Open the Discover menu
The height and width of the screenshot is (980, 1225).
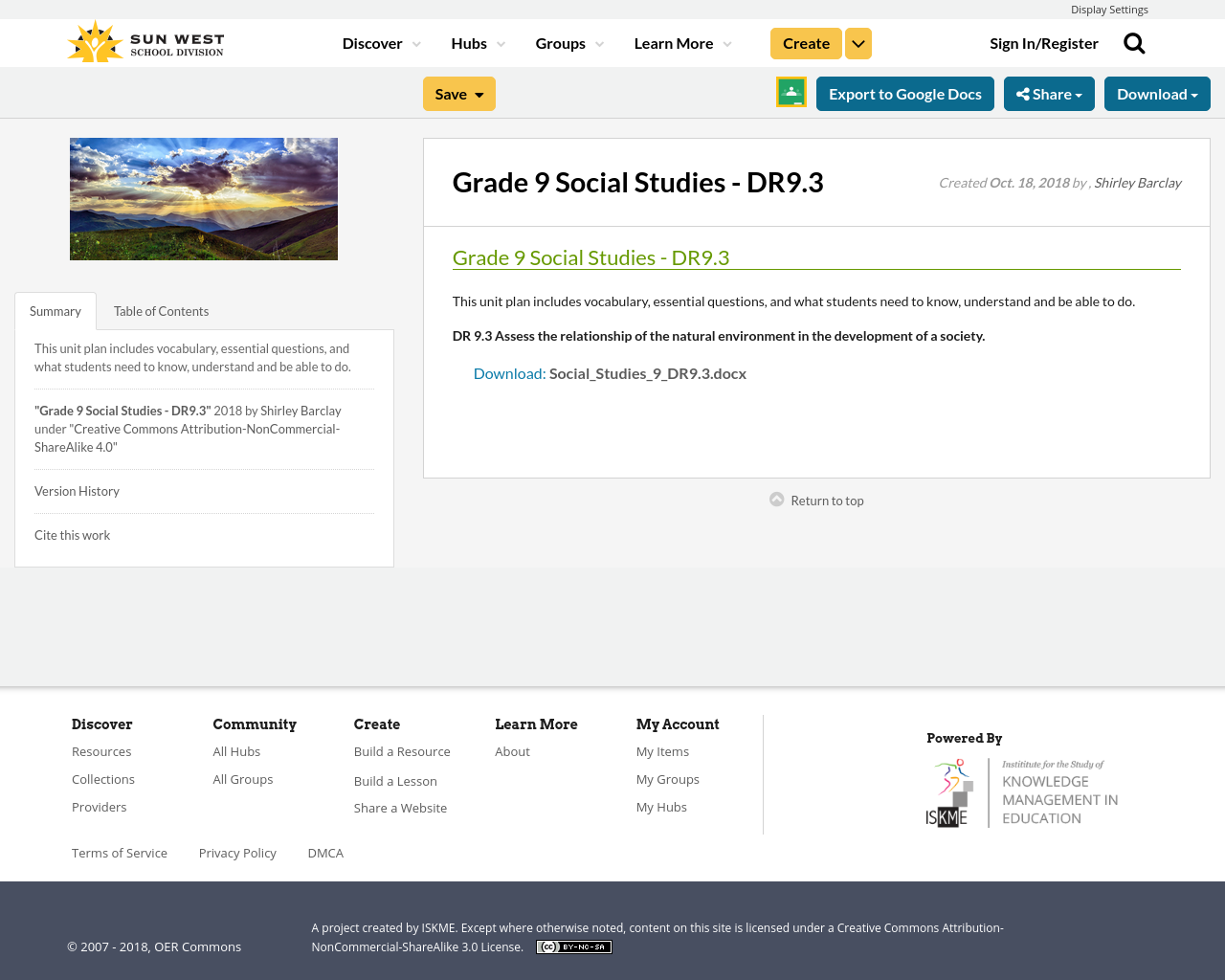click(x=373, y=41)
